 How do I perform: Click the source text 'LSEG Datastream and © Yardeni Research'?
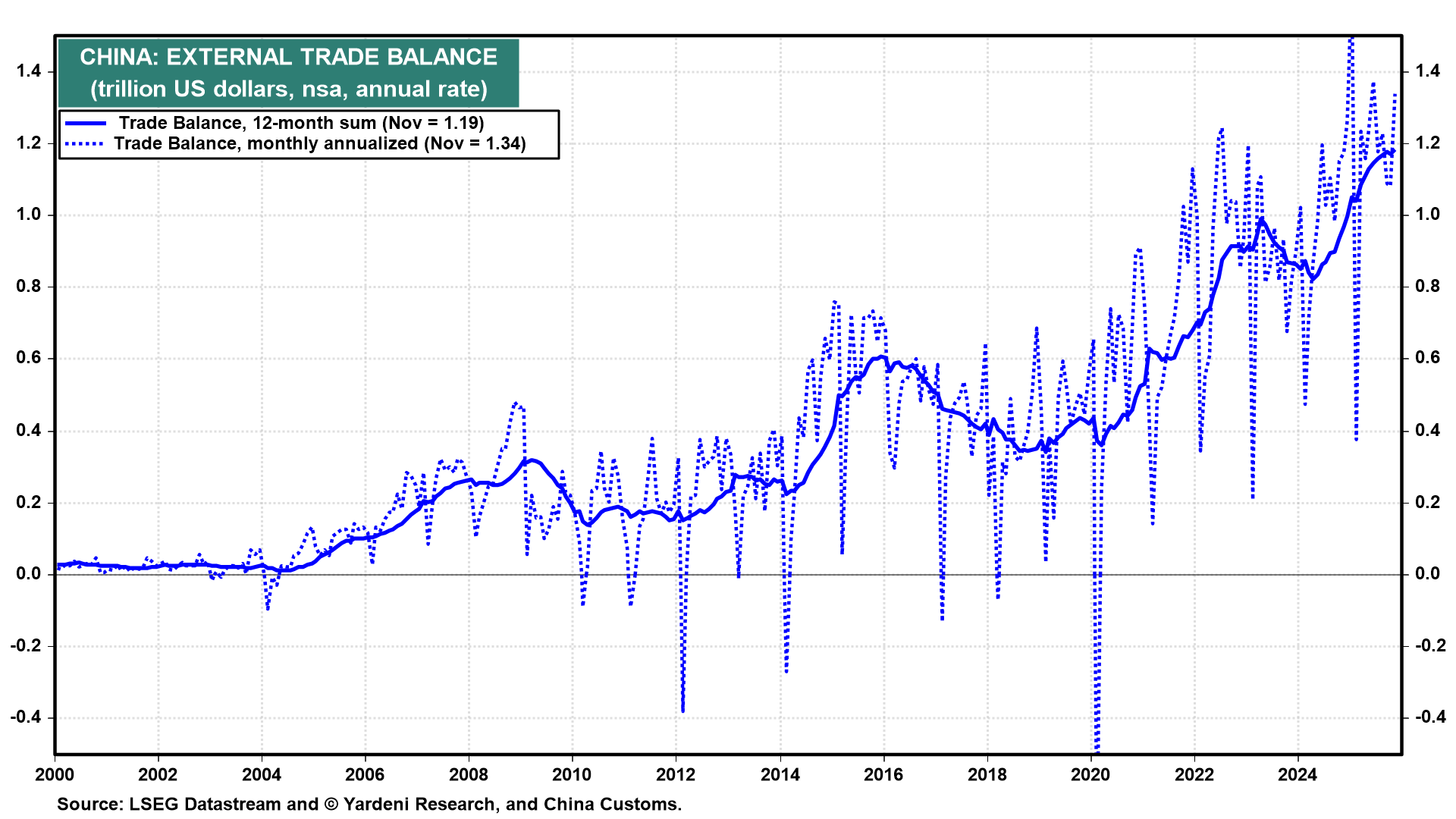click(313, 804)
